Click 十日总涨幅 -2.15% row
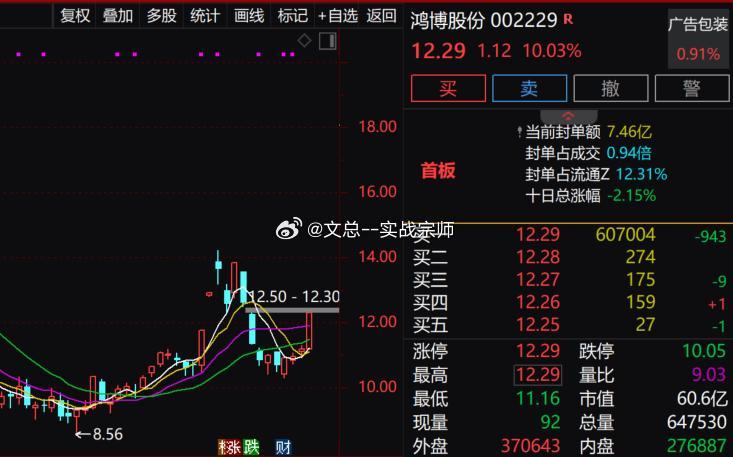The image size is (733, 457). click(x=590, y=195)
